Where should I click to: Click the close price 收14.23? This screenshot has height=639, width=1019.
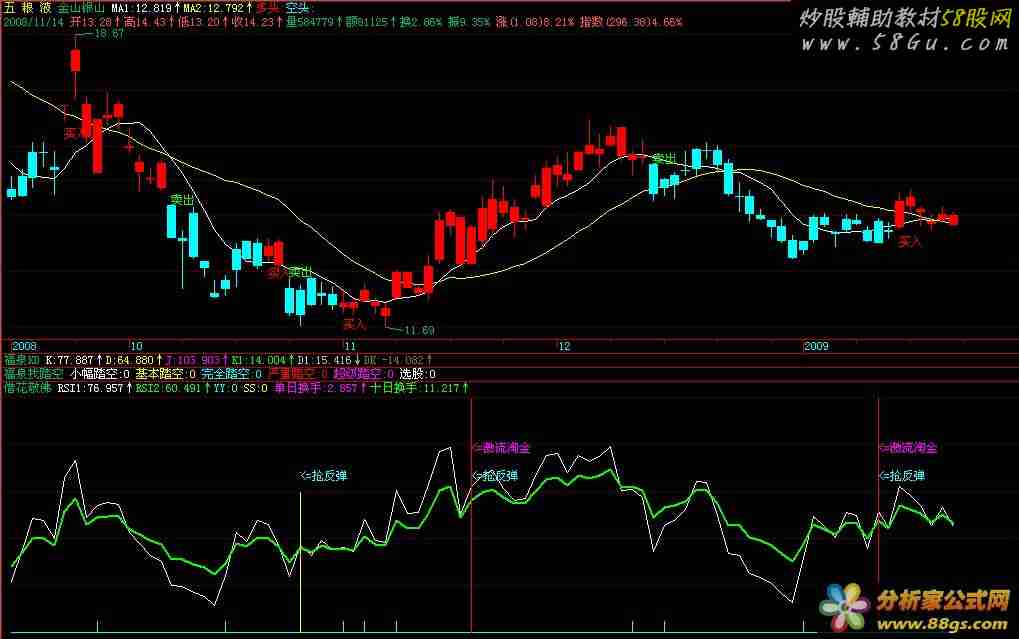pos(253,21)
